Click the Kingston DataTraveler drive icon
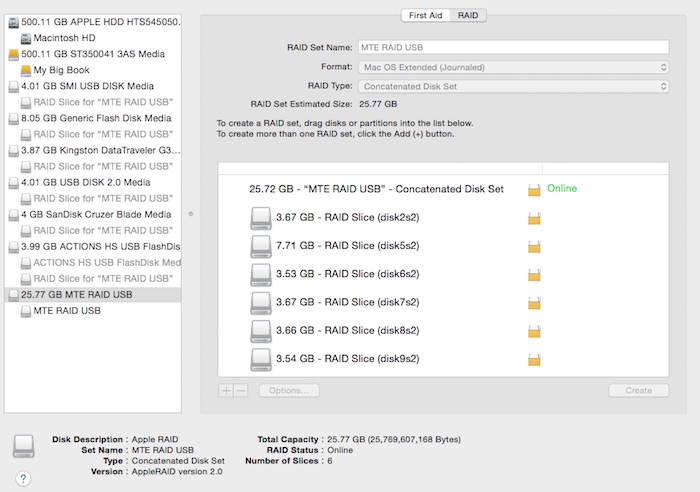This screenshot has width=700, height=492. pyautogui.click(x=14, y=150)
